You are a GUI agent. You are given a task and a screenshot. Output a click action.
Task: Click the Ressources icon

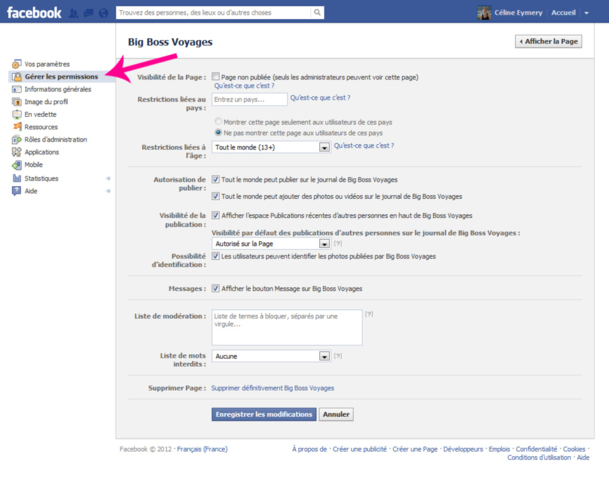(x=17, y=127)
